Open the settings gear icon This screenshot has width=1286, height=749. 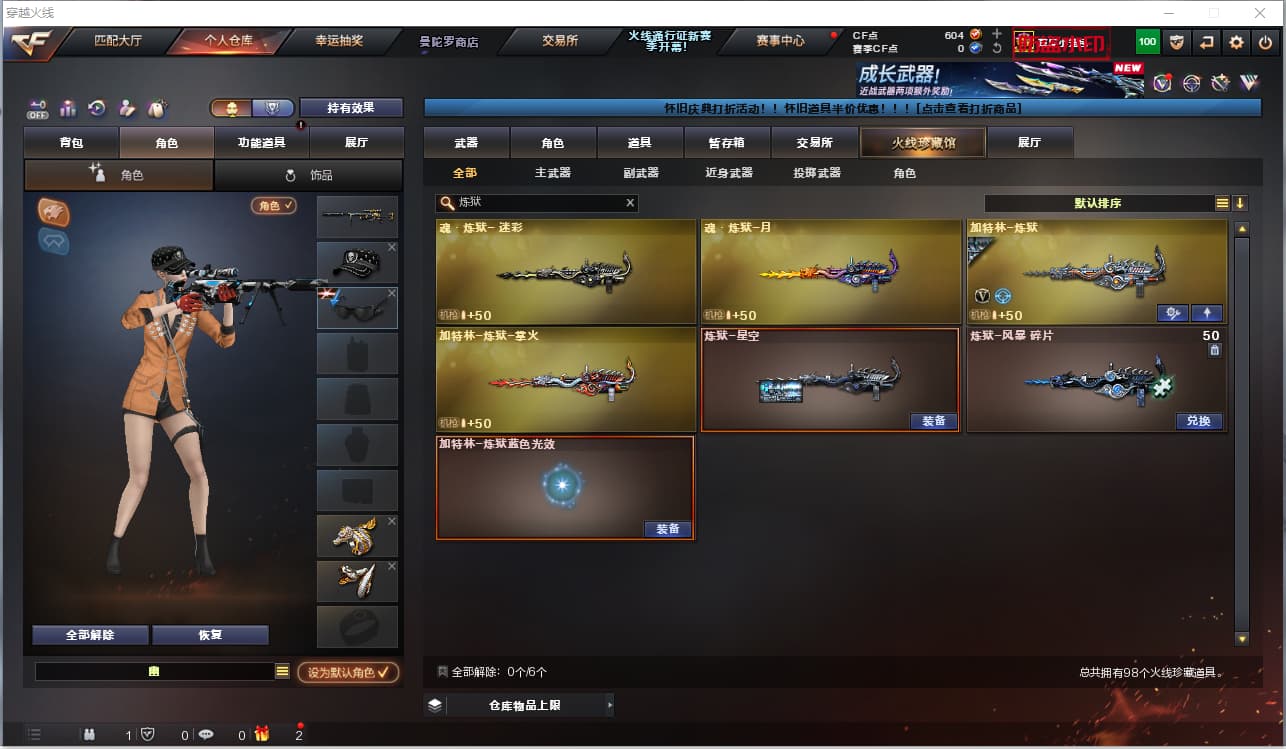tap(1237, 42)
